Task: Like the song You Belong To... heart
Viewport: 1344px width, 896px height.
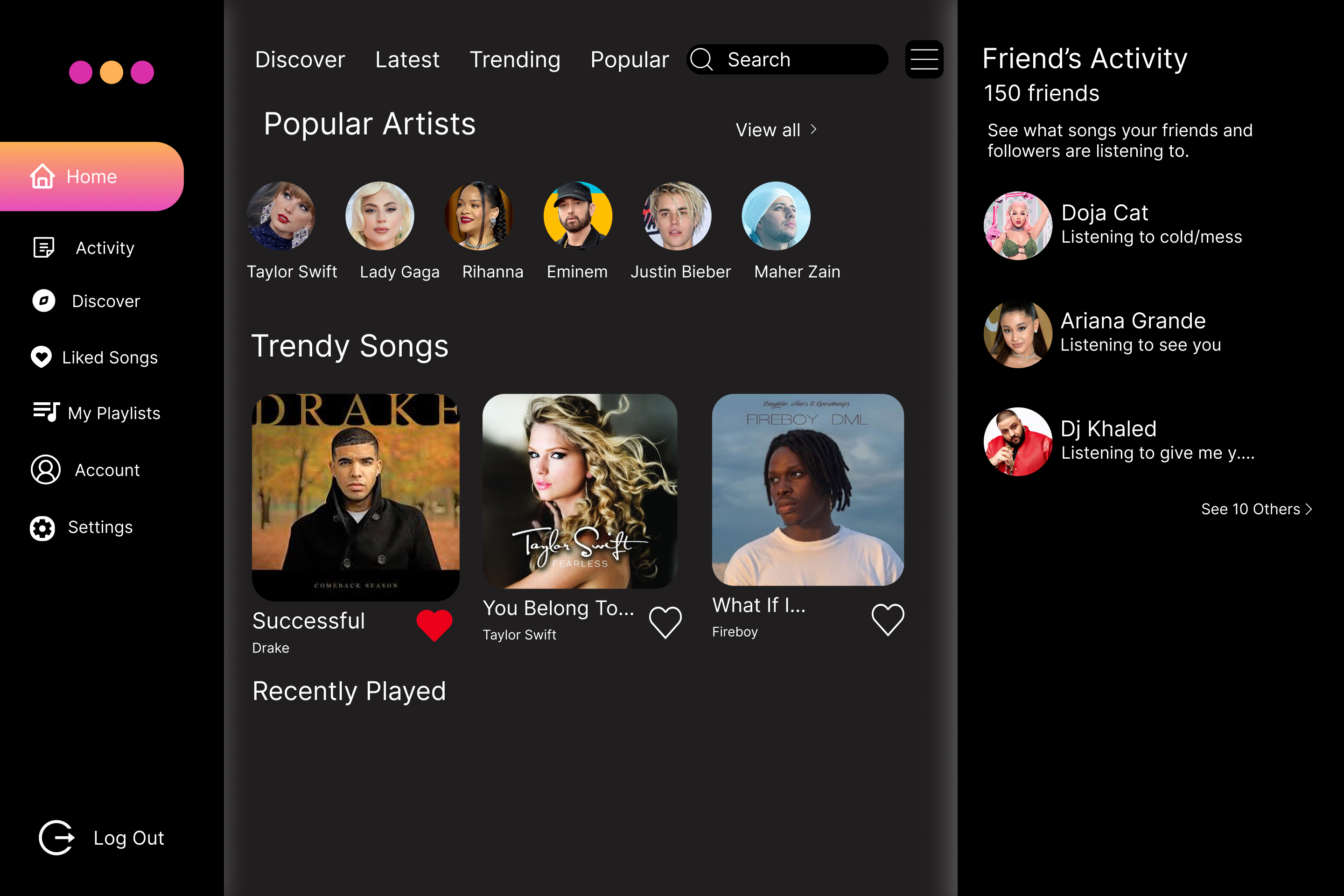Action: [665, 622]
